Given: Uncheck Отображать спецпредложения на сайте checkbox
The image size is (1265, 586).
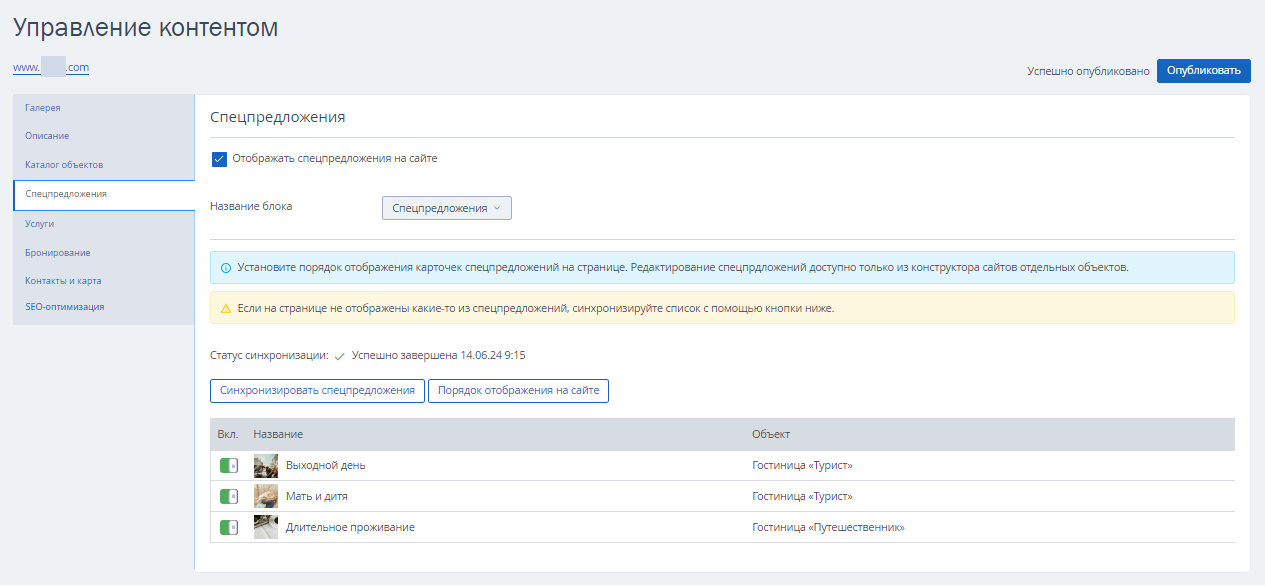Looking at the screenshot, I should click(x=220, y=158).
